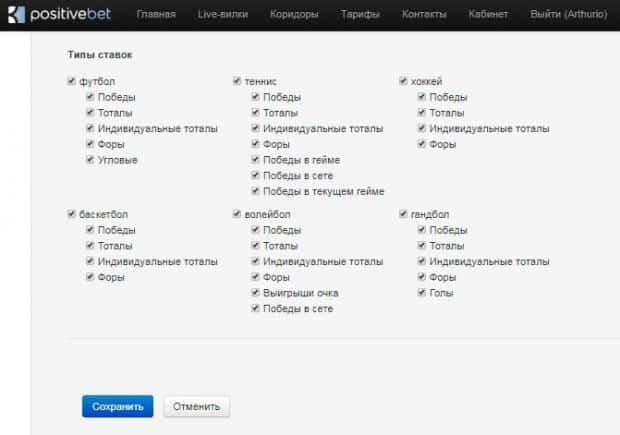
Task: Click the Сохранить button
Action: tap(117, 406)
